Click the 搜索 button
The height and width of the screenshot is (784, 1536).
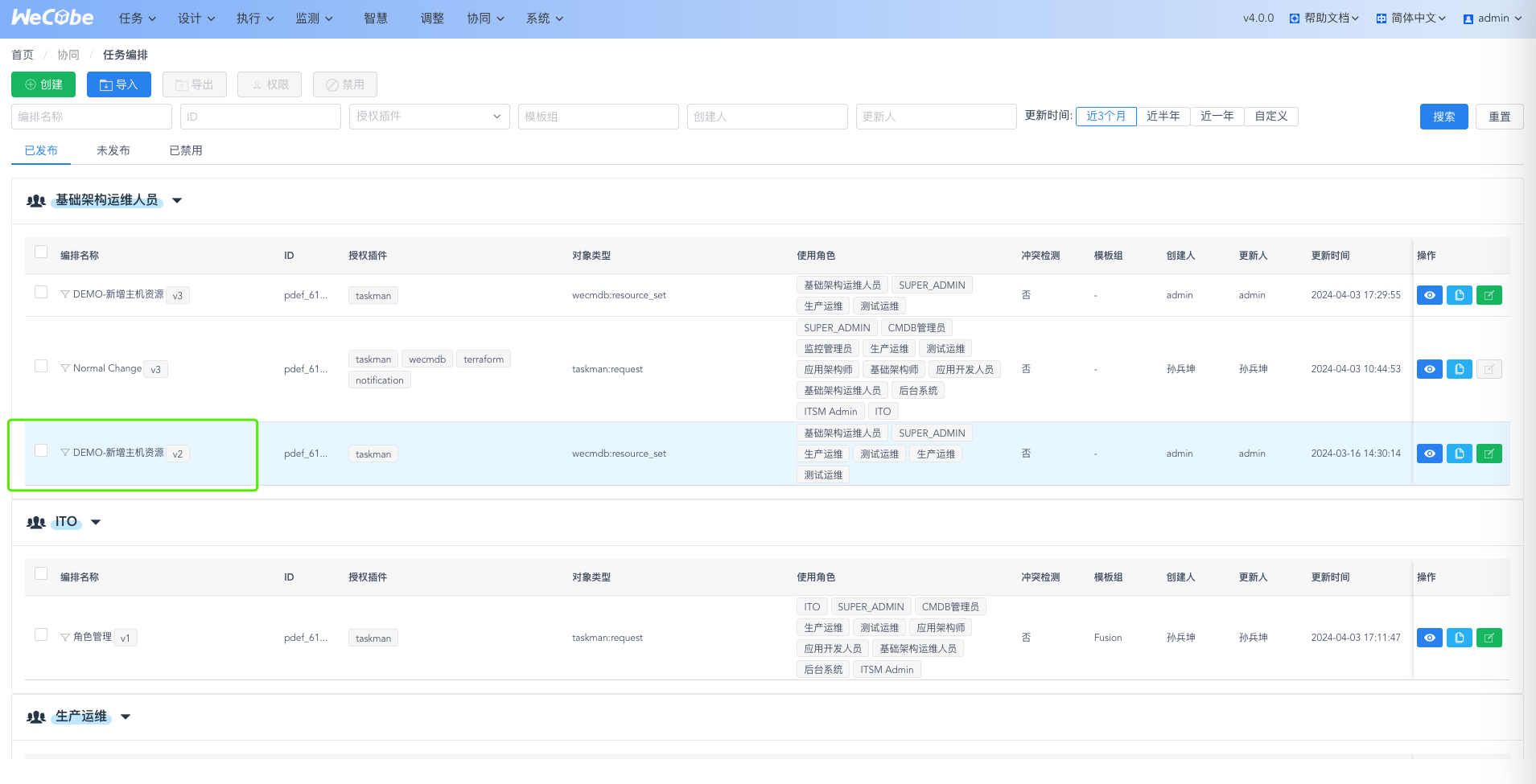point(1444,117)
